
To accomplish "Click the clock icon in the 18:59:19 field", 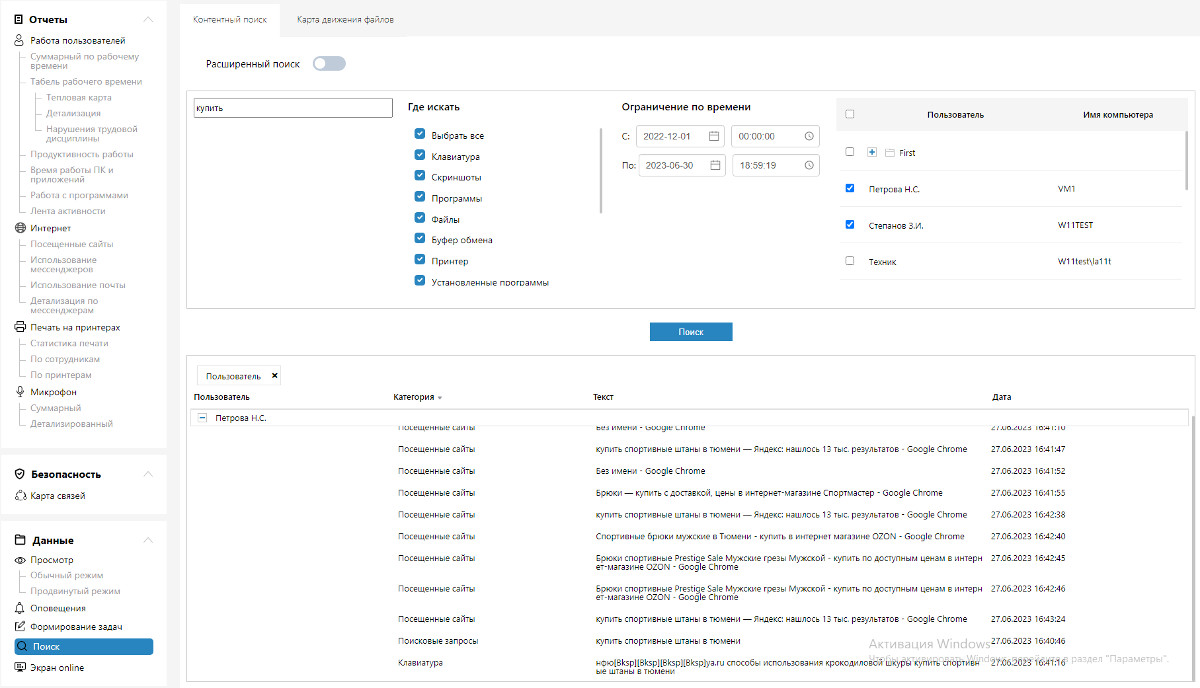I will pyautogui.click(x=809, y=165).
